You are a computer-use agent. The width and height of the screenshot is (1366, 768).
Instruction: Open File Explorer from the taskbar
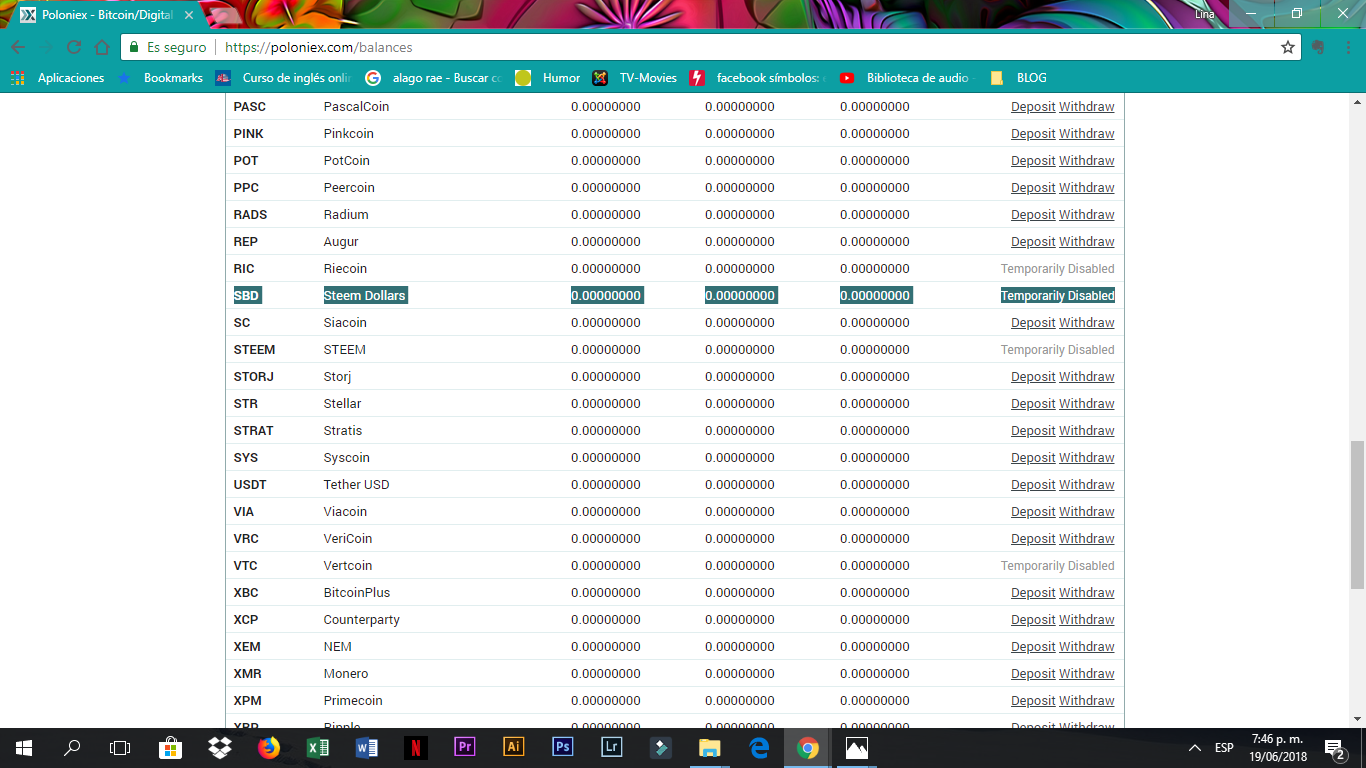click(x=710, y=748)
